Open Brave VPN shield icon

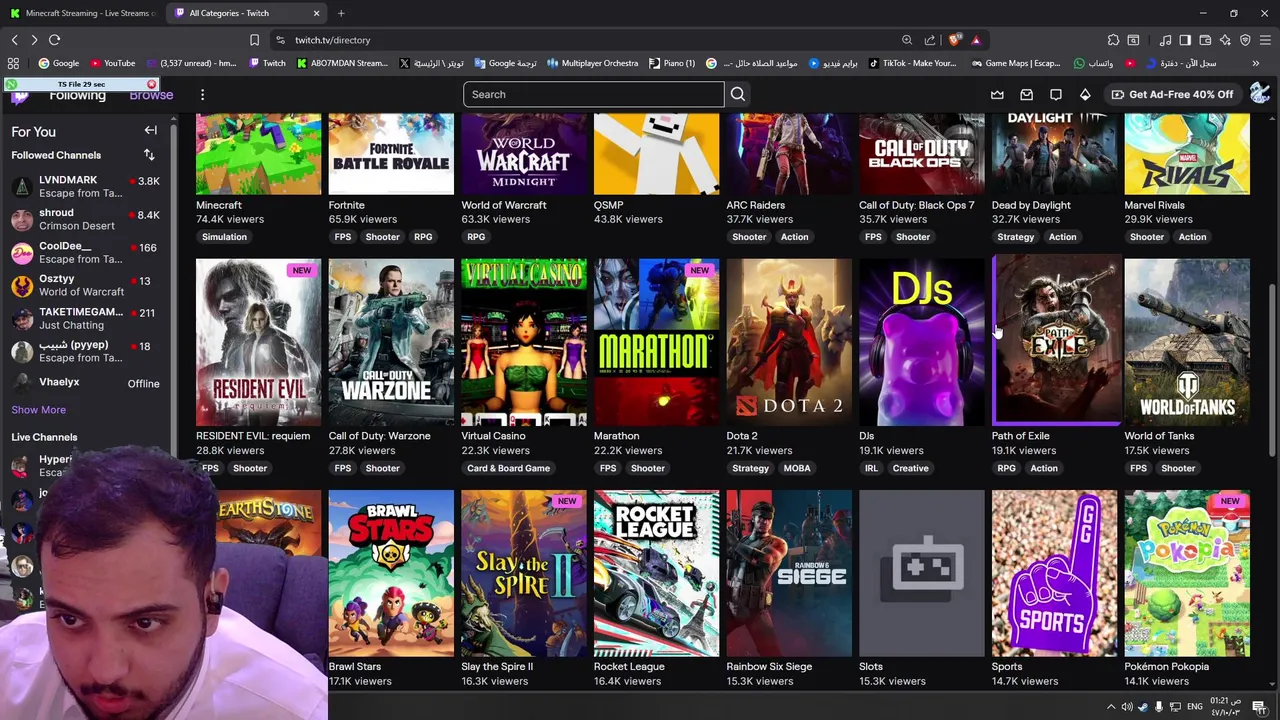click(1245, 40)
